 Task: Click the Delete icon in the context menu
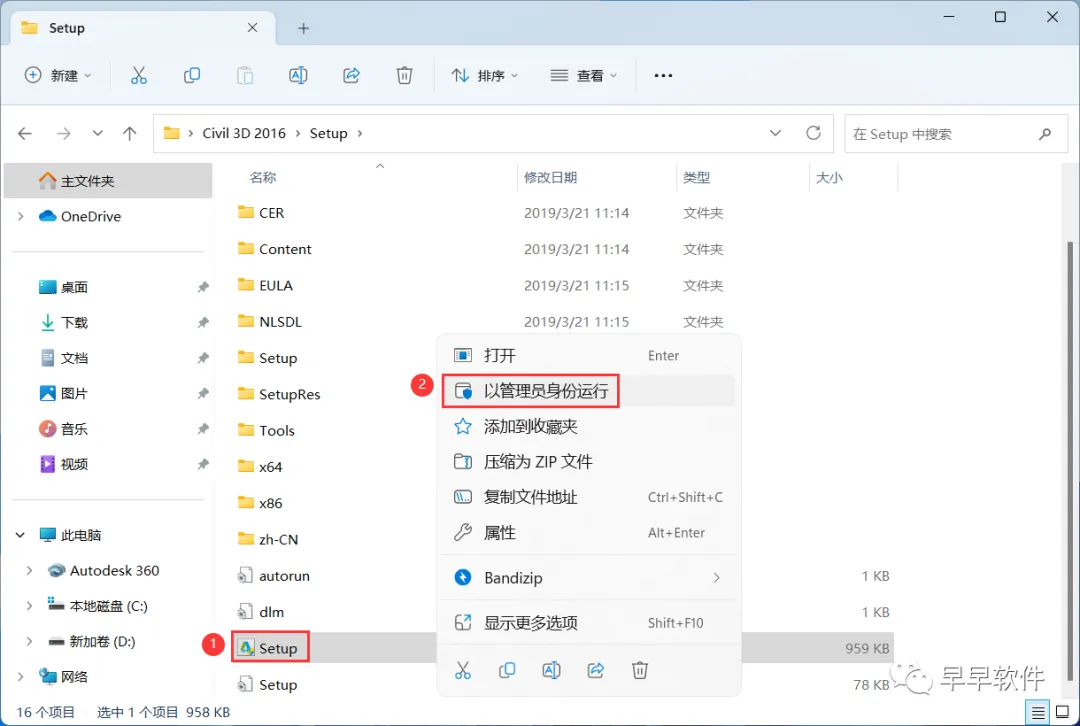[640, 670]
